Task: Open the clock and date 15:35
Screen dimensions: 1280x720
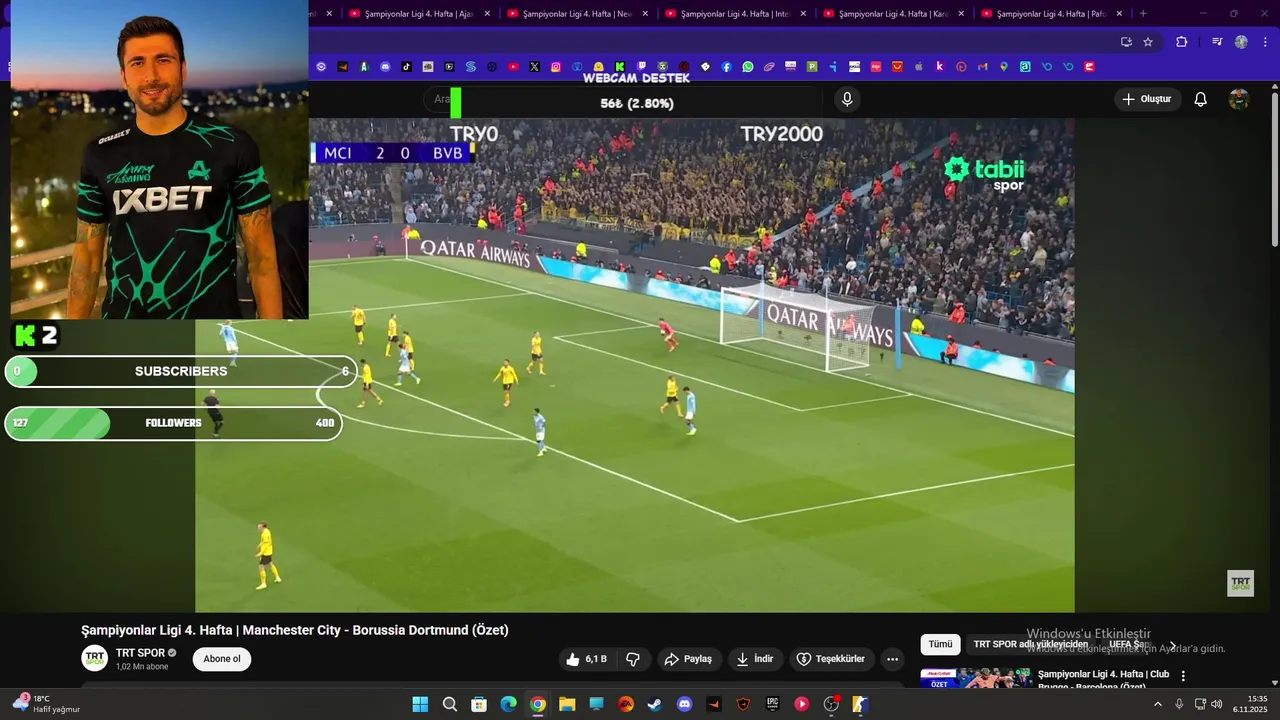Action: (1250, 704)
